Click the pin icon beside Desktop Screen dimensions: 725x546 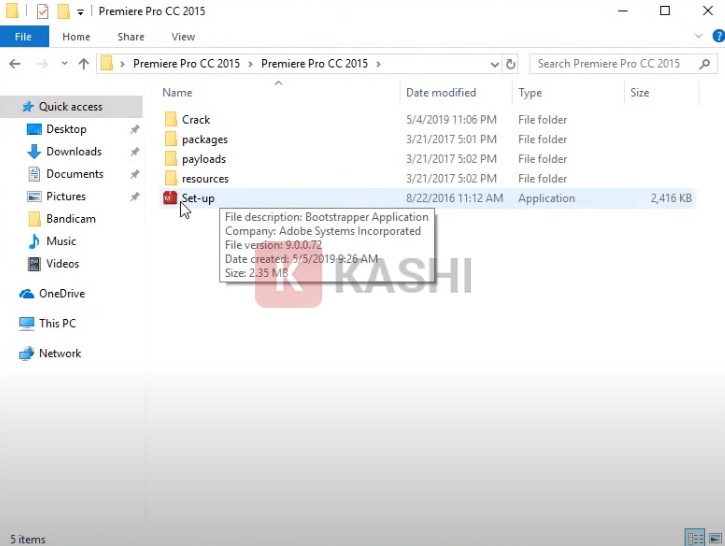pos(135,129)
